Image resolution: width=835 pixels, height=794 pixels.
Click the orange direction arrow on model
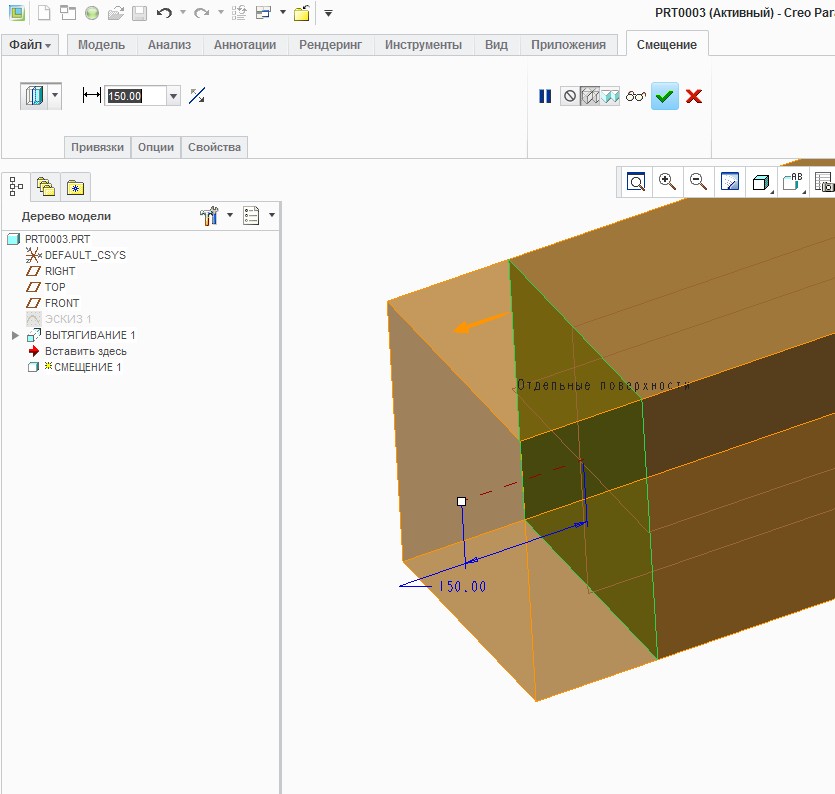(x=481, y=323)
